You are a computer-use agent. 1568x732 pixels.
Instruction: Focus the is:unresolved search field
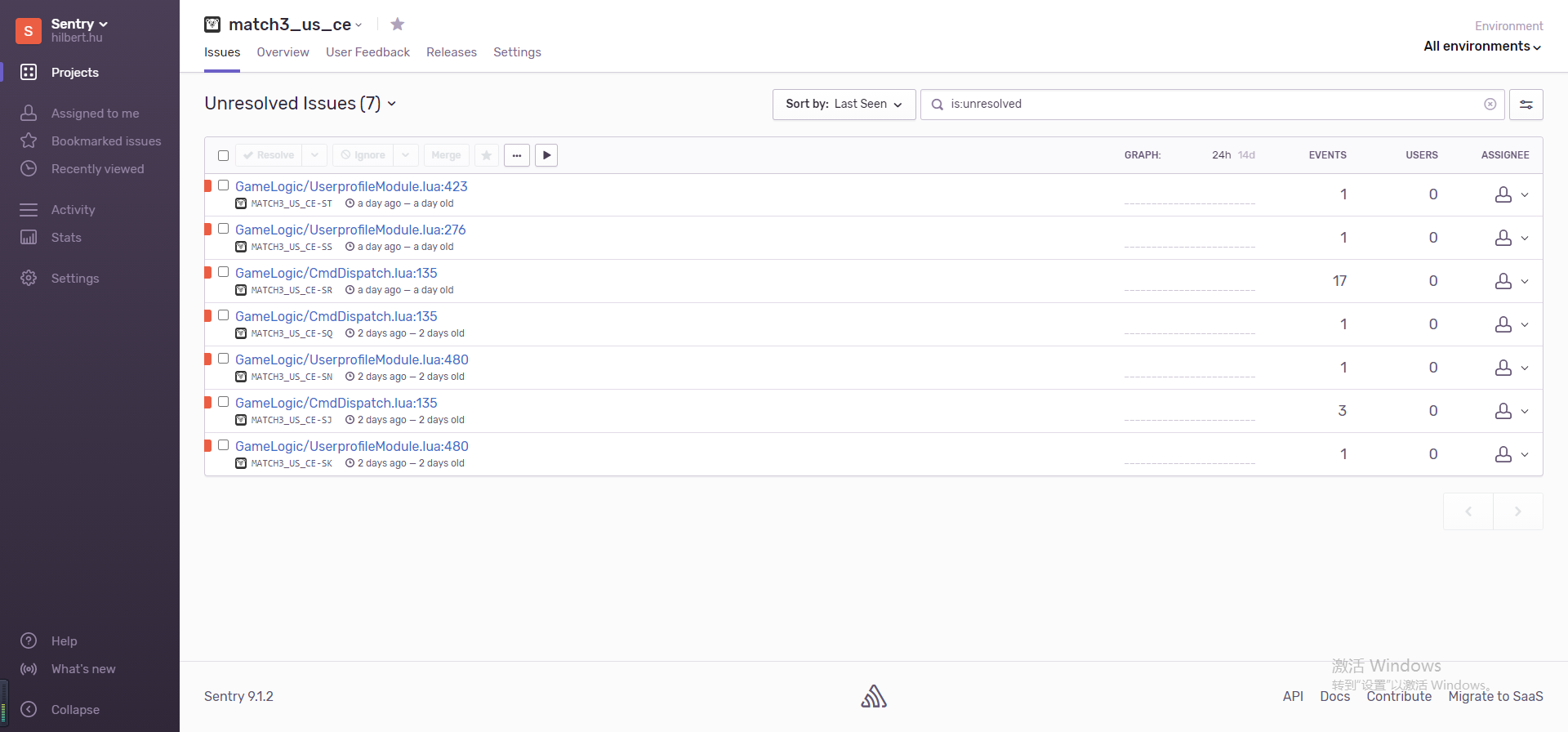tap(1213, 105)
